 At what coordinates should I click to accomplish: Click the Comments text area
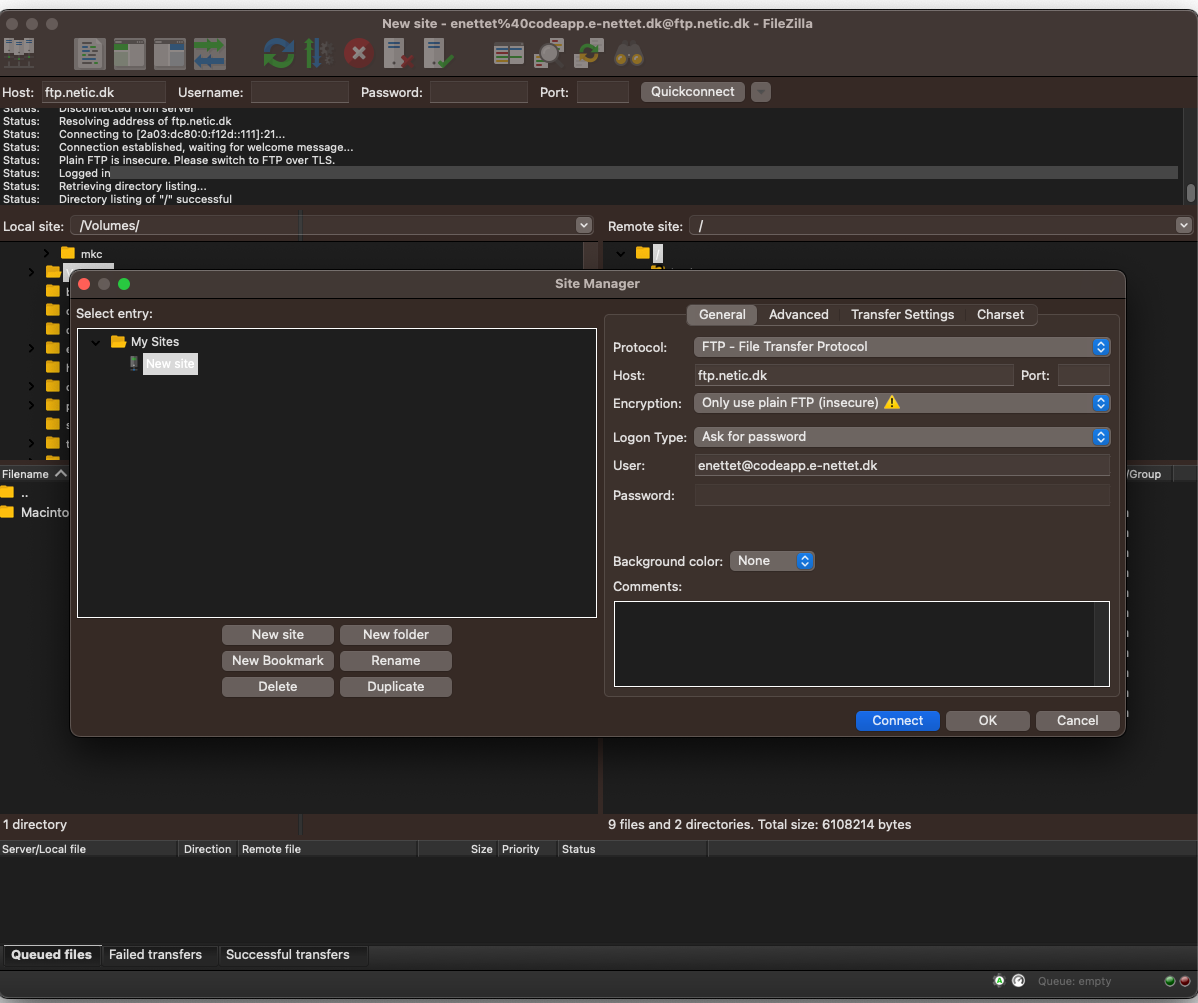coord(861,644)
